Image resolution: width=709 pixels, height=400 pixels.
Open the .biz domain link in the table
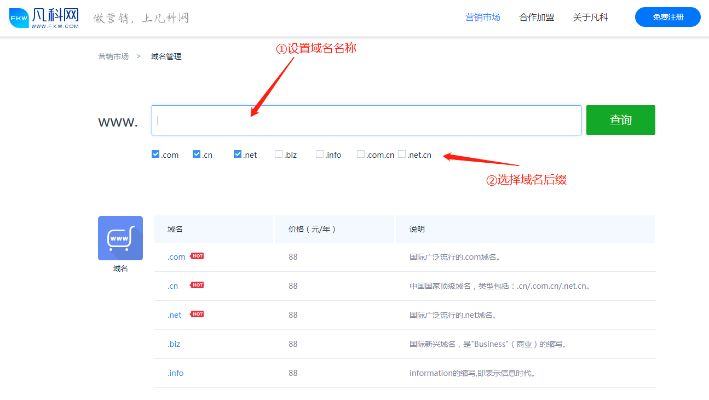tap(174, 344)
